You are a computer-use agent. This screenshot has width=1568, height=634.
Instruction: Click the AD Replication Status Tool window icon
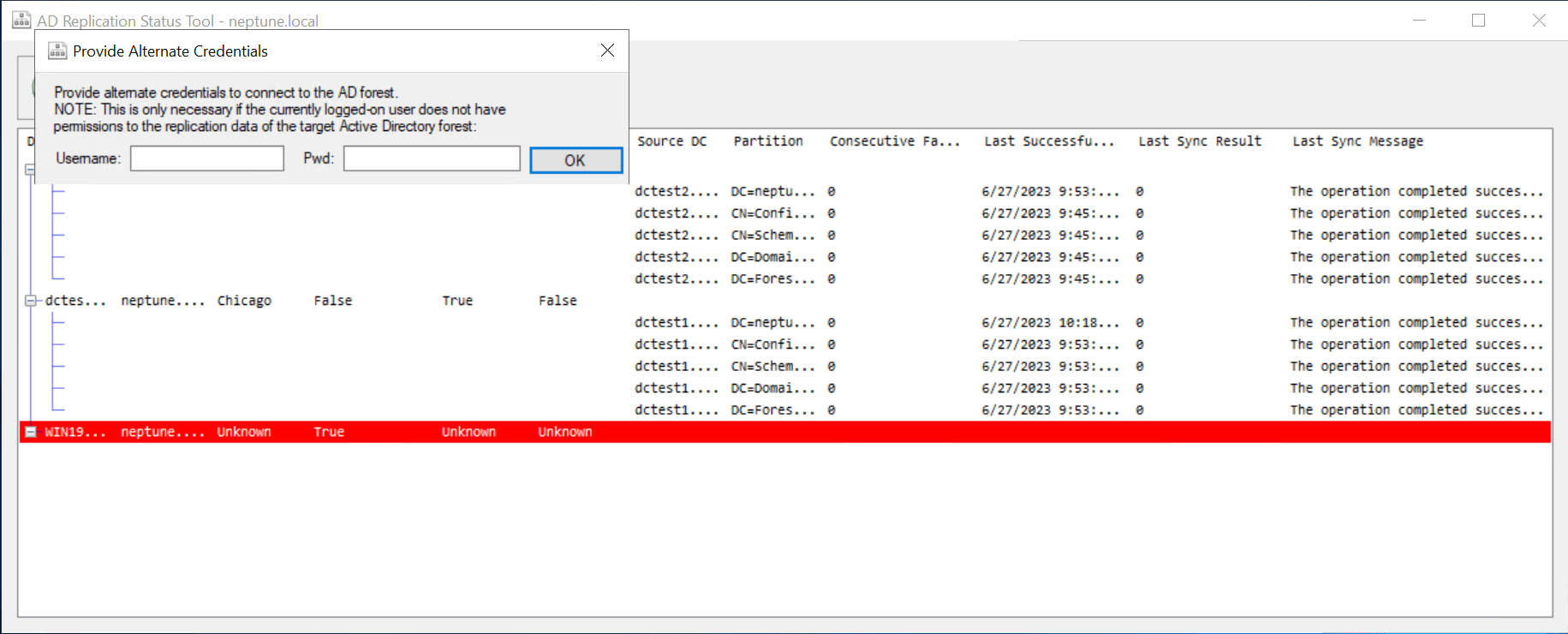(x=21, y=20)
